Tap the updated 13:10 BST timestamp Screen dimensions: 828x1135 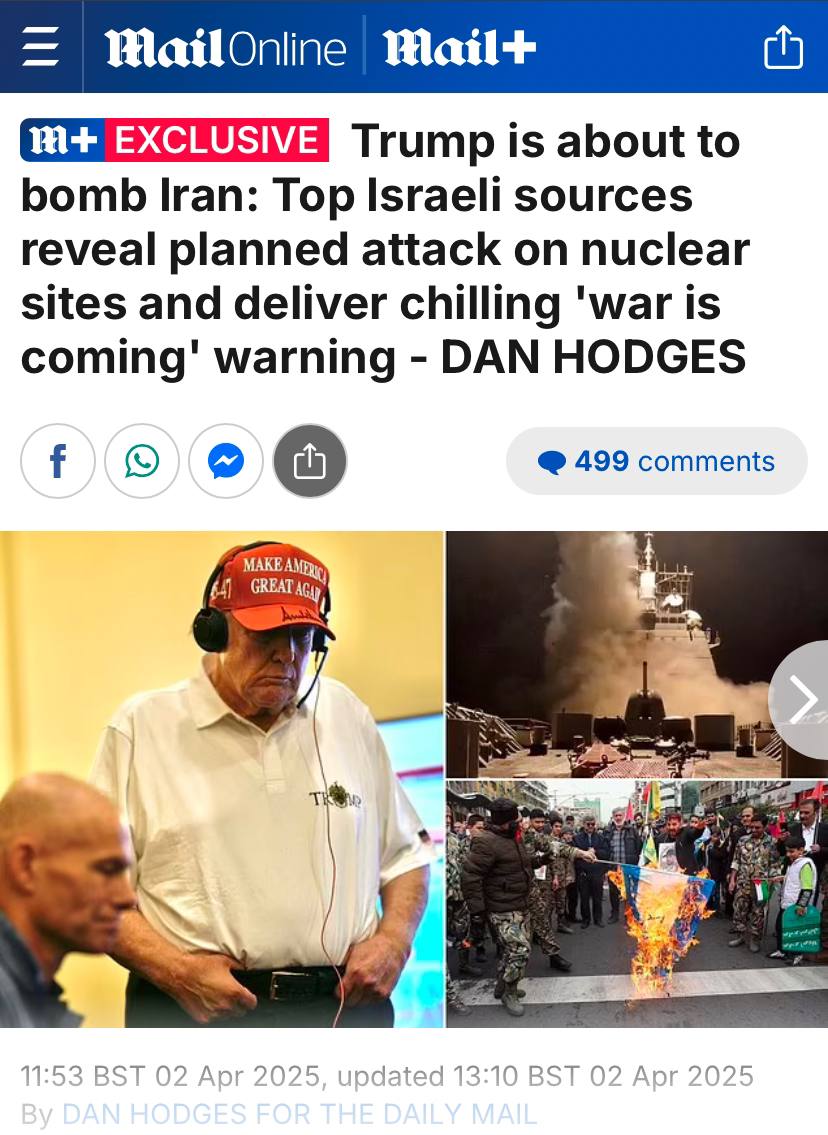click(x=546, y=1076)
